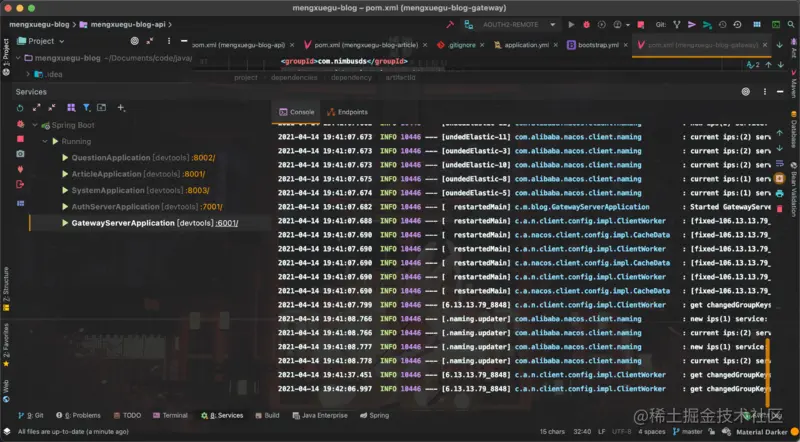The width and height of the screenshot is (800, 442).
Task: Click the Search Everywhere magnifier icon
Action: pos(791,24)
